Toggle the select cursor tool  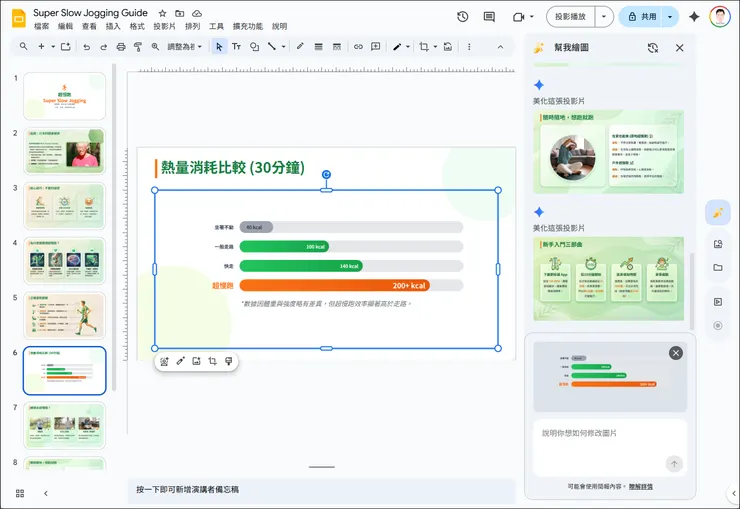click(x=219, y=47)
